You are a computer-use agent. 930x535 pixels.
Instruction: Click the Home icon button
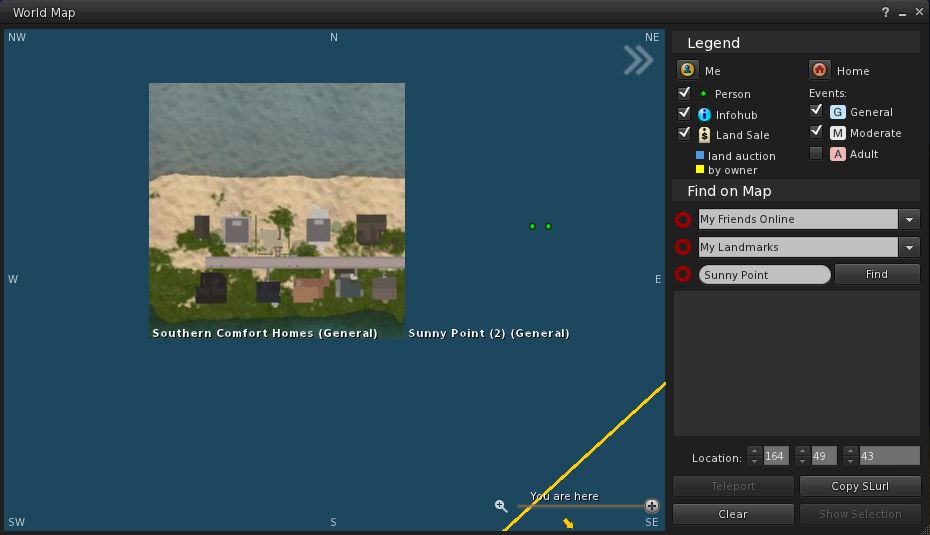click(x=819, y=70)
